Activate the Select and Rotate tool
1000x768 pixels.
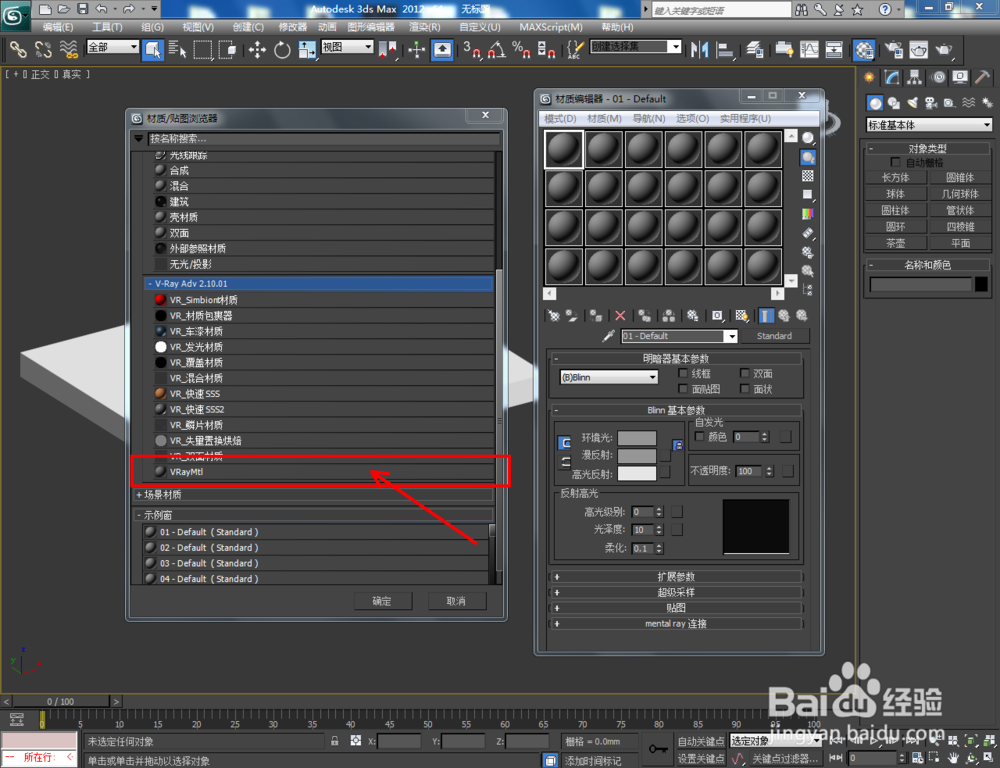282,49
